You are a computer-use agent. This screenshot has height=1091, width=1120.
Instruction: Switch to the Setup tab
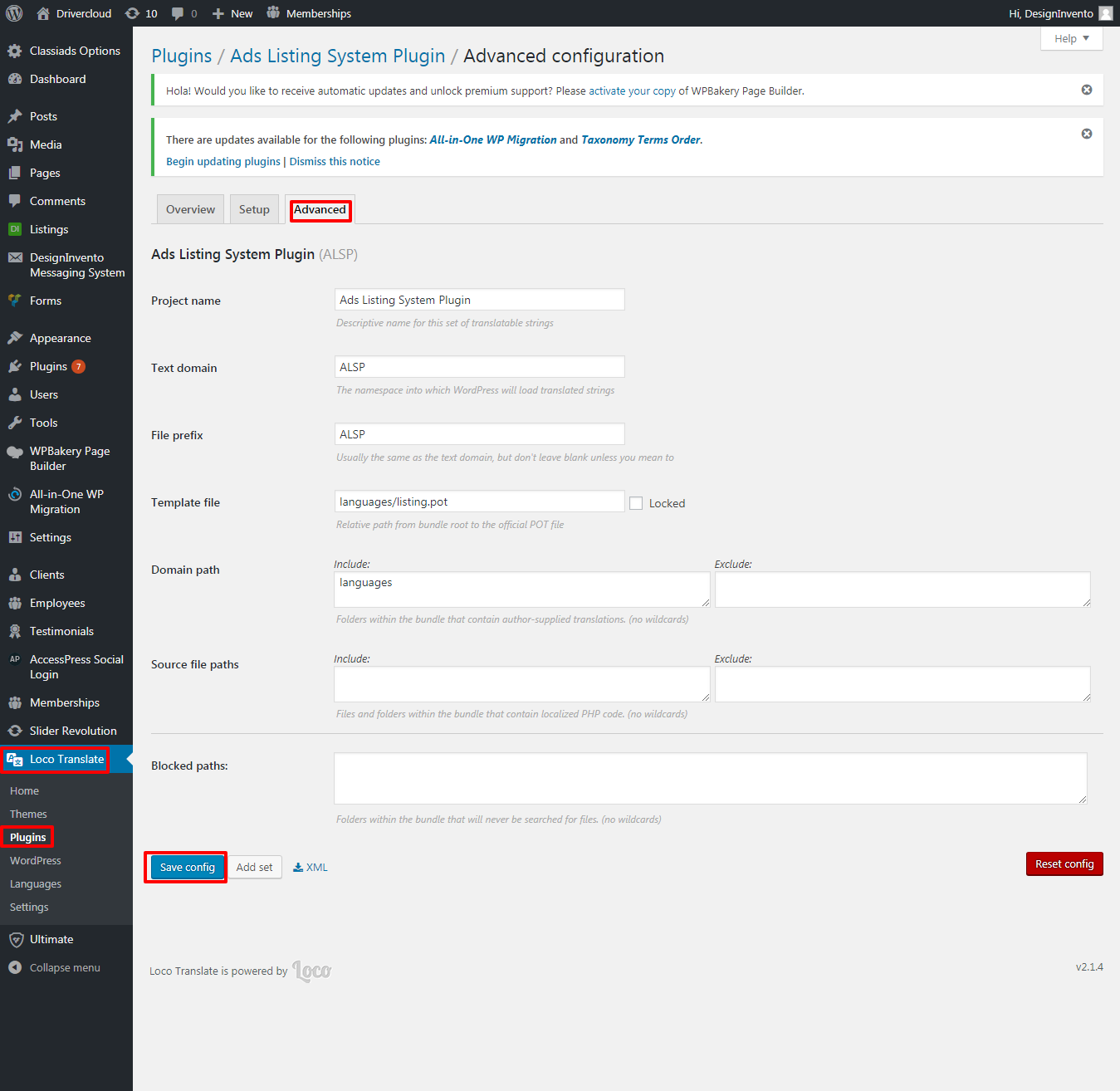[x=254, y=209]
